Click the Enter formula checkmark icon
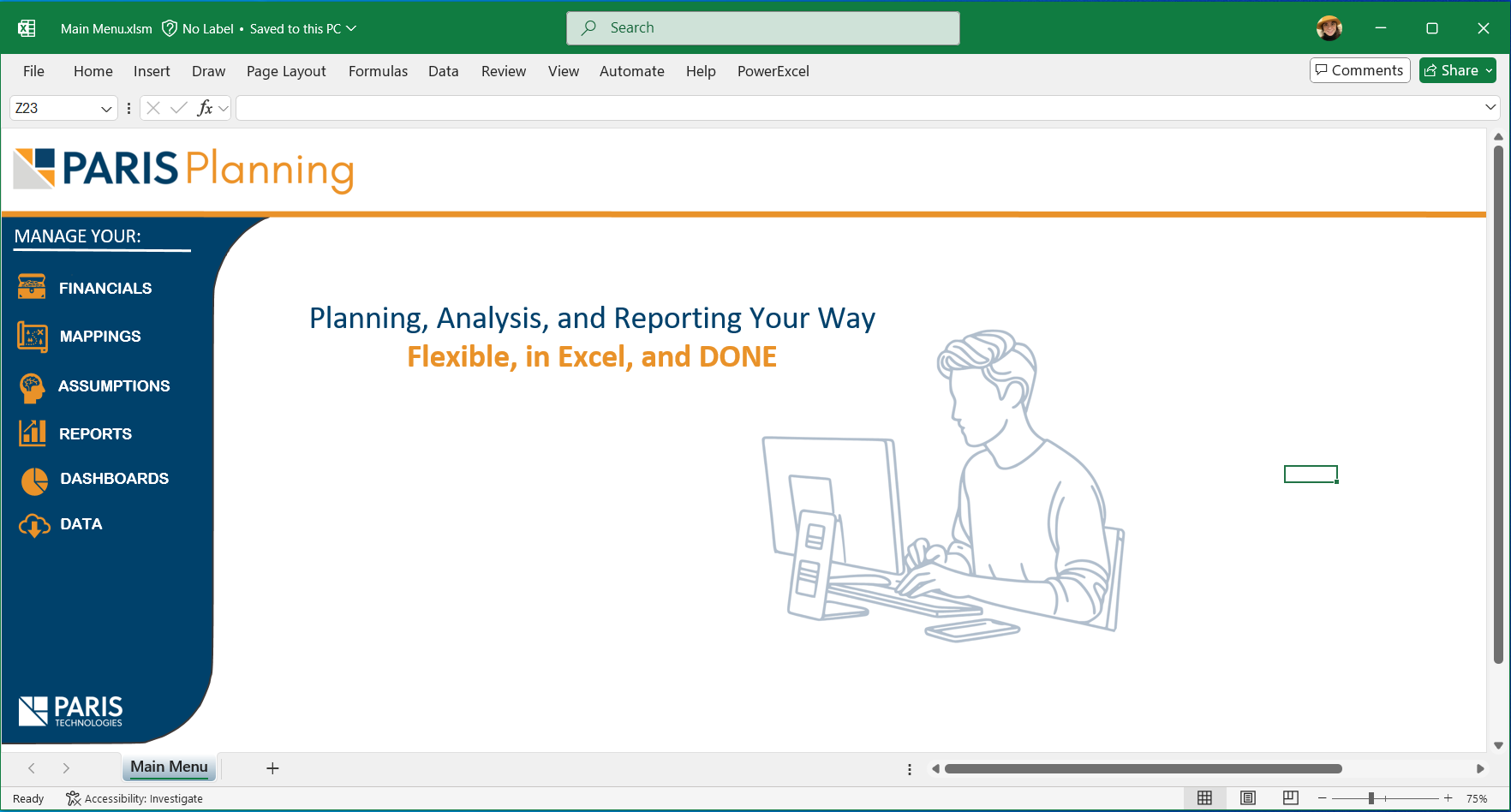This screenshot has width=1511, height=812. coord(179,108)
